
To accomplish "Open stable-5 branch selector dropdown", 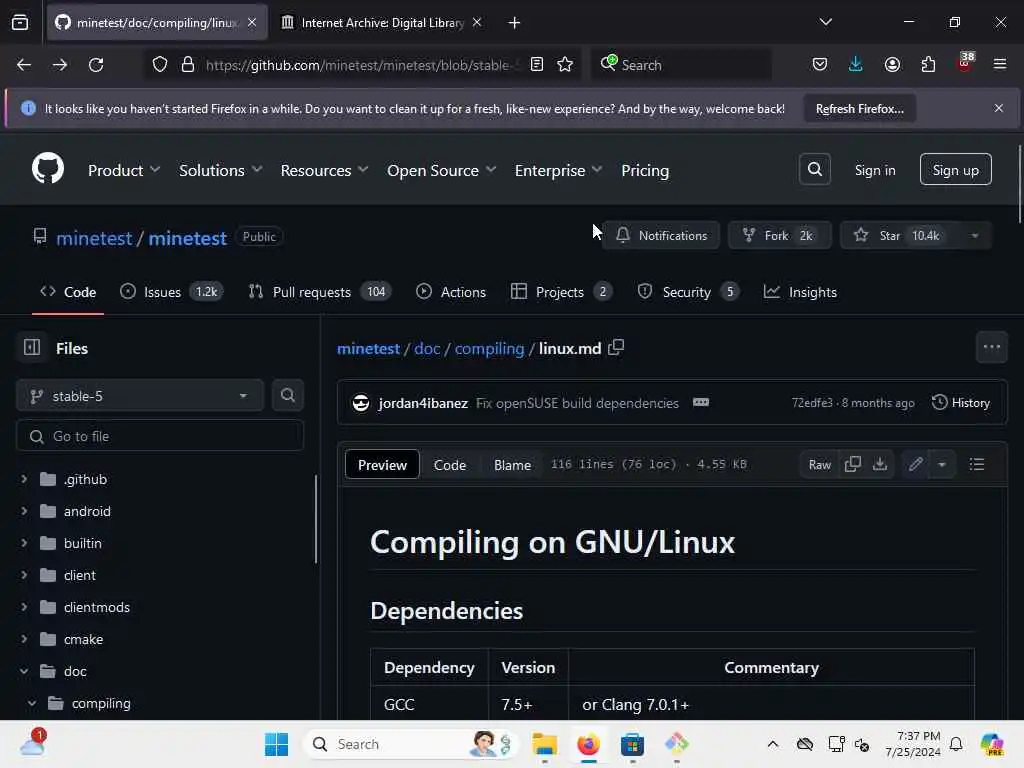I will [x=140, y=396].
